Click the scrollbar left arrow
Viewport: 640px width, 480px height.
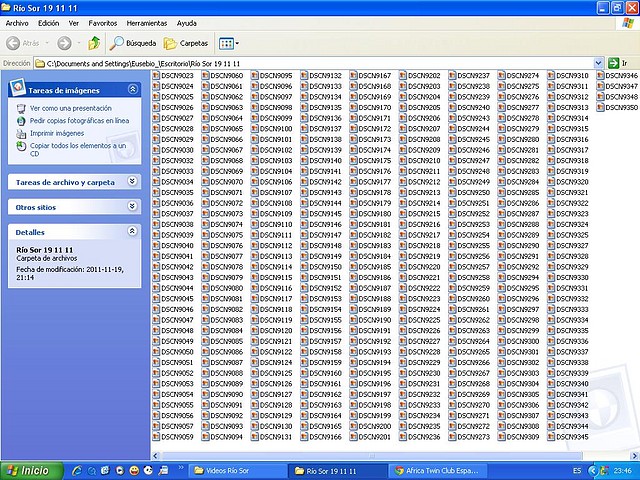pos(156,456)
